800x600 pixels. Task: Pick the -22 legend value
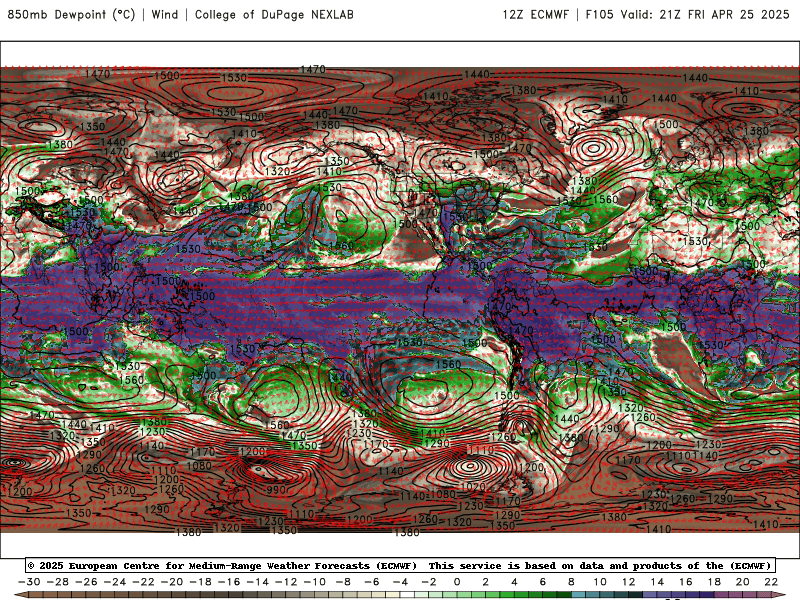[x=143, y=582]
